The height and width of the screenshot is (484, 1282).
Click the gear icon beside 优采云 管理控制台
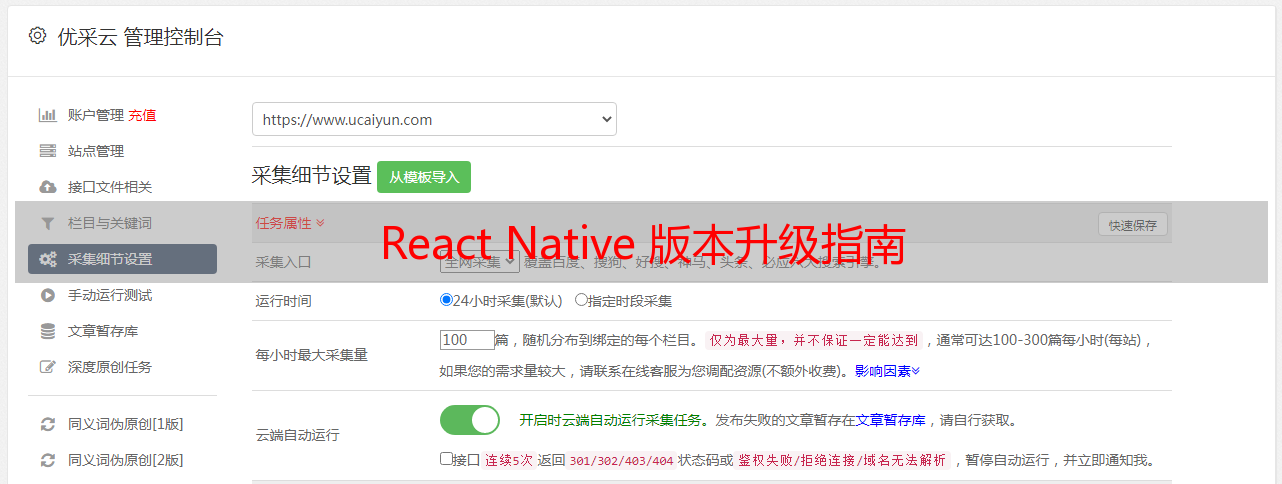[x=37, y=36]
